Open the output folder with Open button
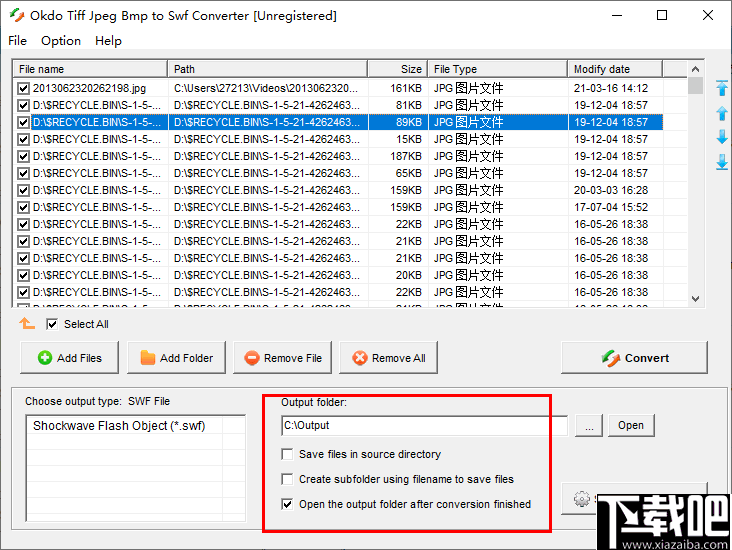 631,425
